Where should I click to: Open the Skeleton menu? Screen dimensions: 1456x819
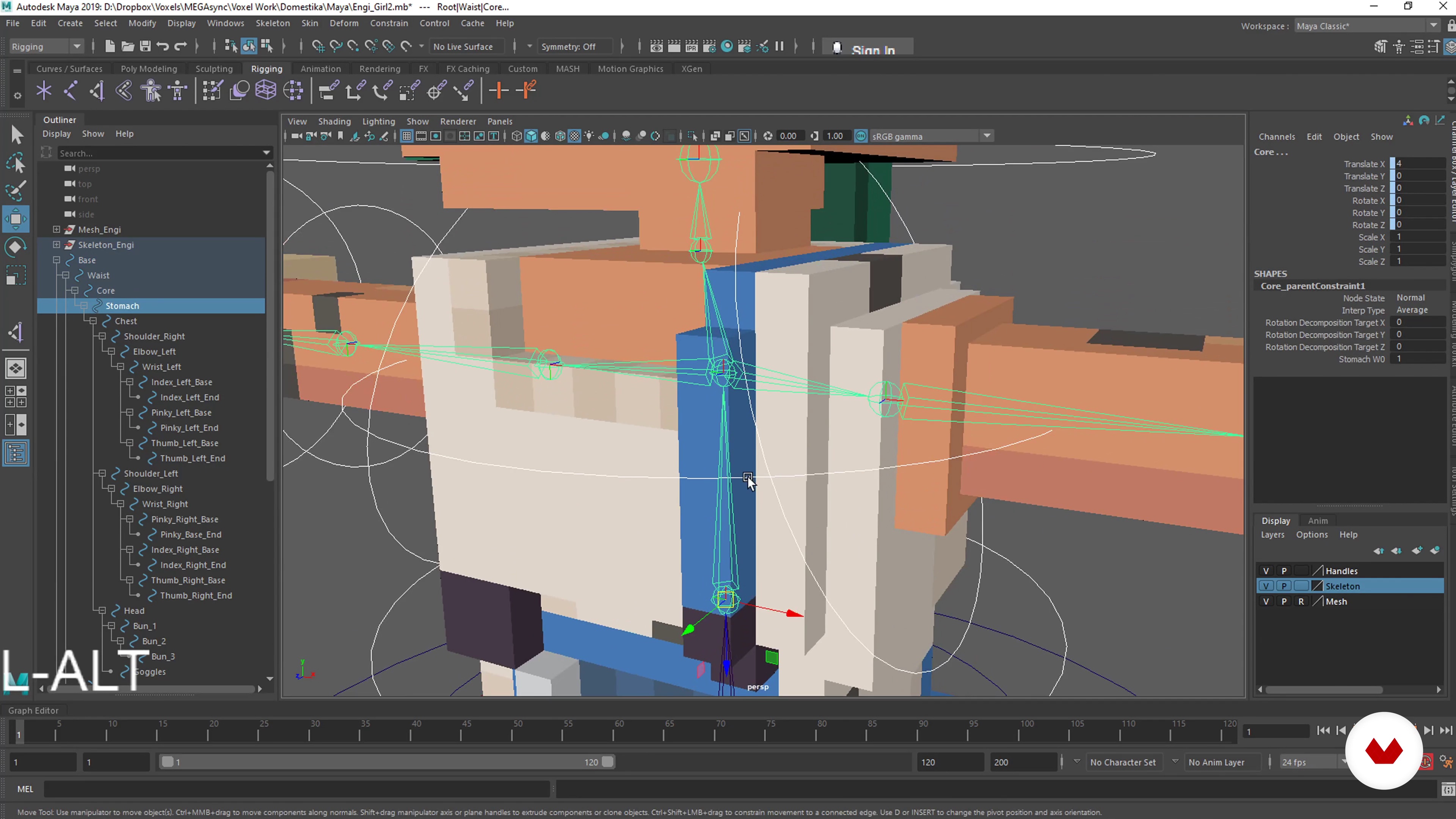[273, 23]
